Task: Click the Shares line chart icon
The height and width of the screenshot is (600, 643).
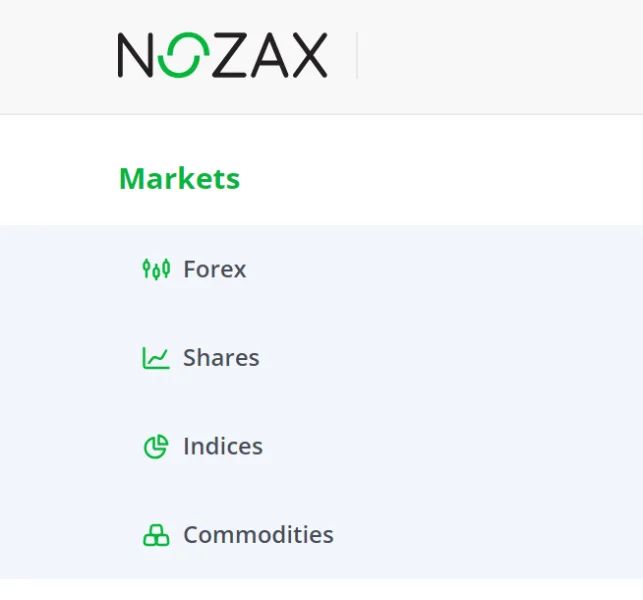Action: [x=155, y=358]
